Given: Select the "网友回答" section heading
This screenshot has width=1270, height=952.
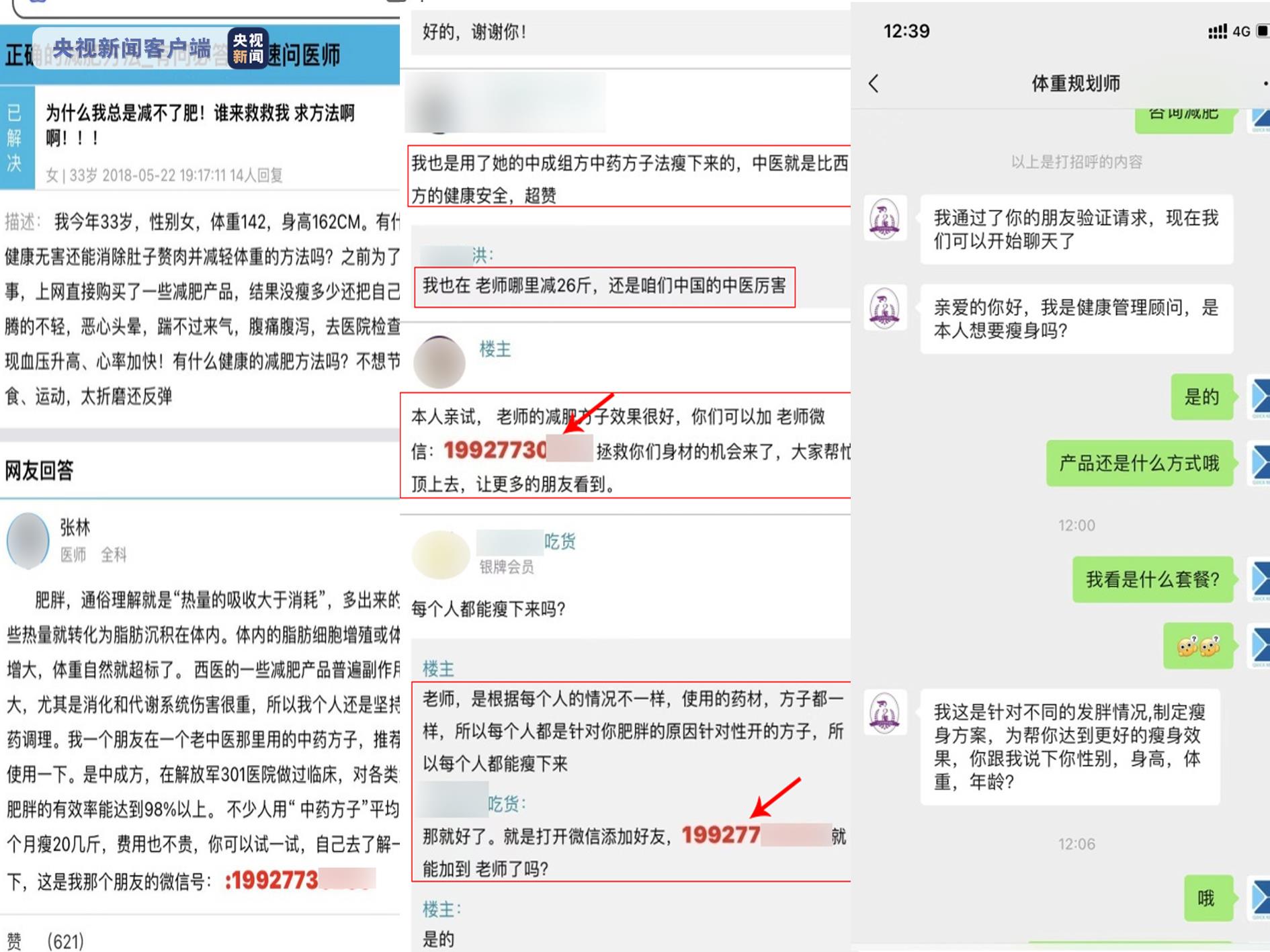Looking at the screenshot, I should (39, 470).
